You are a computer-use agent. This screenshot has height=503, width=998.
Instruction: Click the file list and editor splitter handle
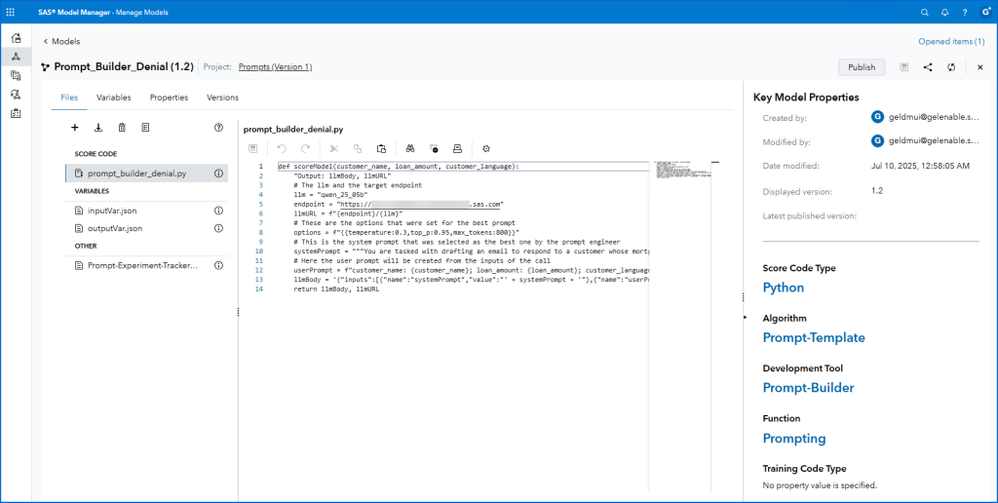[x=238, y=311]
